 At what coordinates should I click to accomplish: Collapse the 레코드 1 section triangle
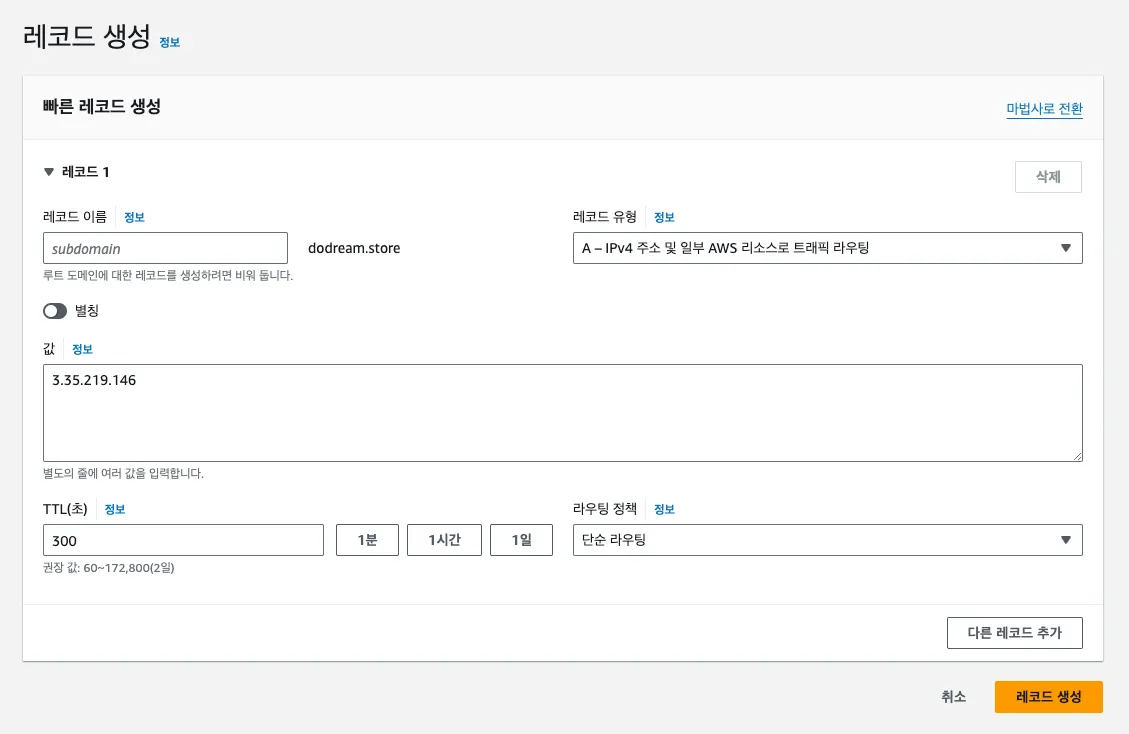pos(48,172)
